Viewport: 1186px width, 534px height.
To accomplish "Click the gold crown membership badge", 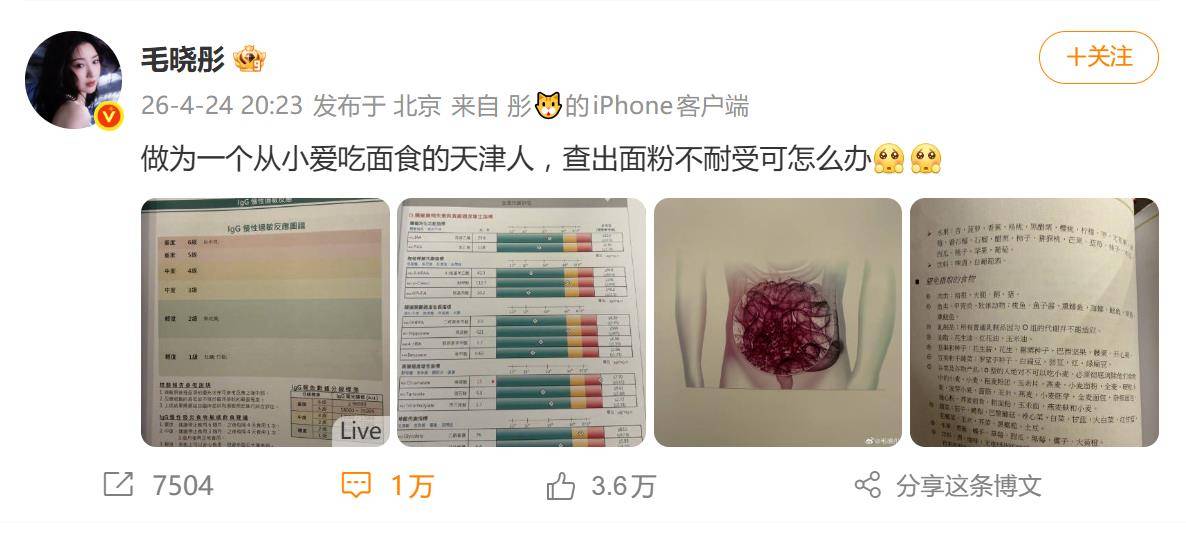I will [x=249, y=58].
